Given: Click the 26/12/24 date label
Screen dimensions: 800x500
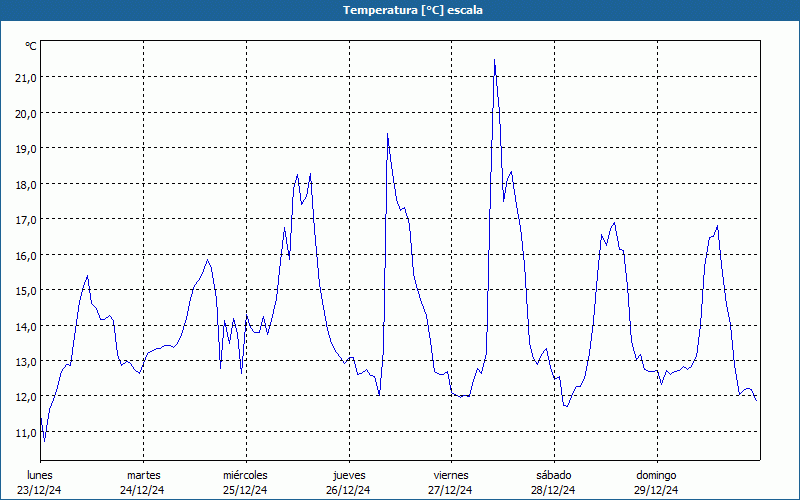Looking at the screenshot, I should [348, 490].
